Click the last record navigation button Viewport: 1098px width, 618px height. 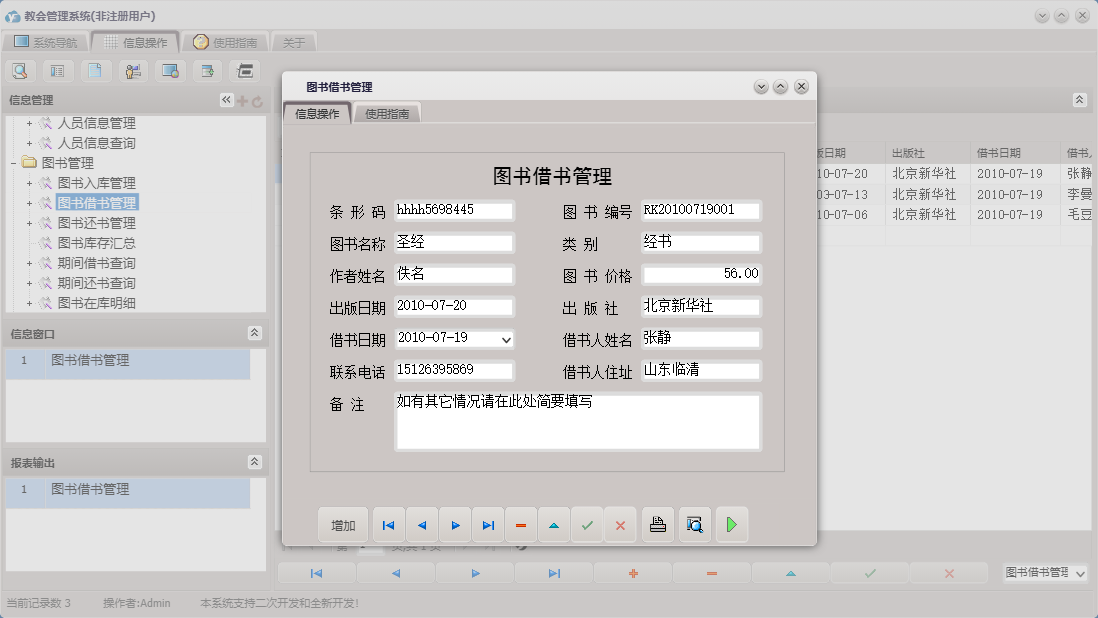tap(488, 524)
